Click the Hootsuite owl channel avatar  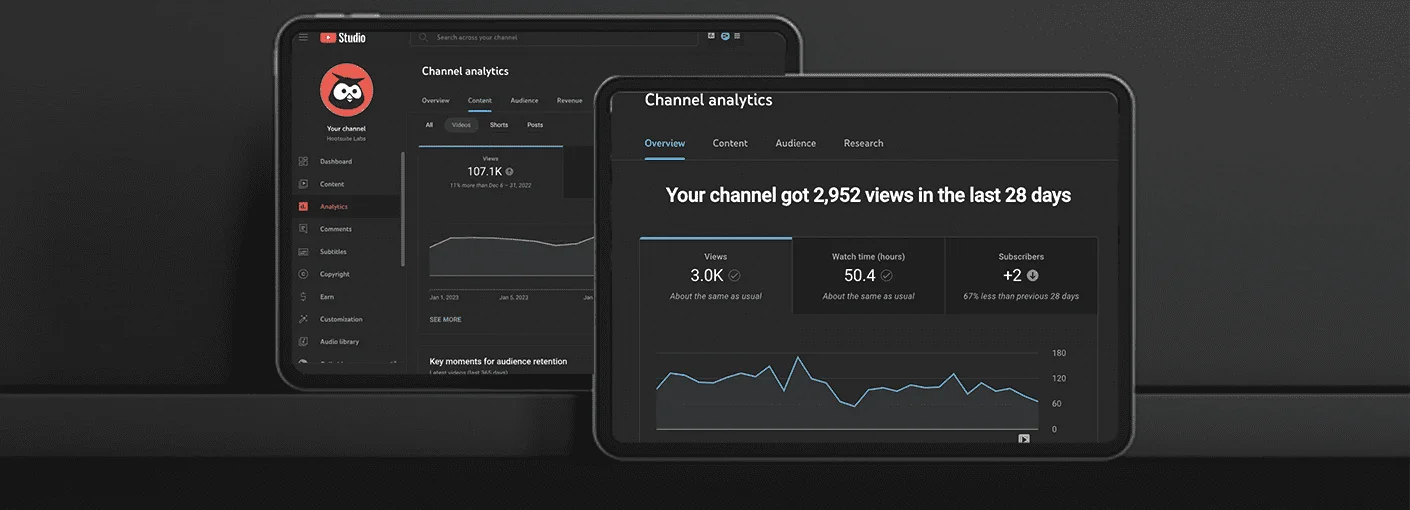tap(346, 91)
